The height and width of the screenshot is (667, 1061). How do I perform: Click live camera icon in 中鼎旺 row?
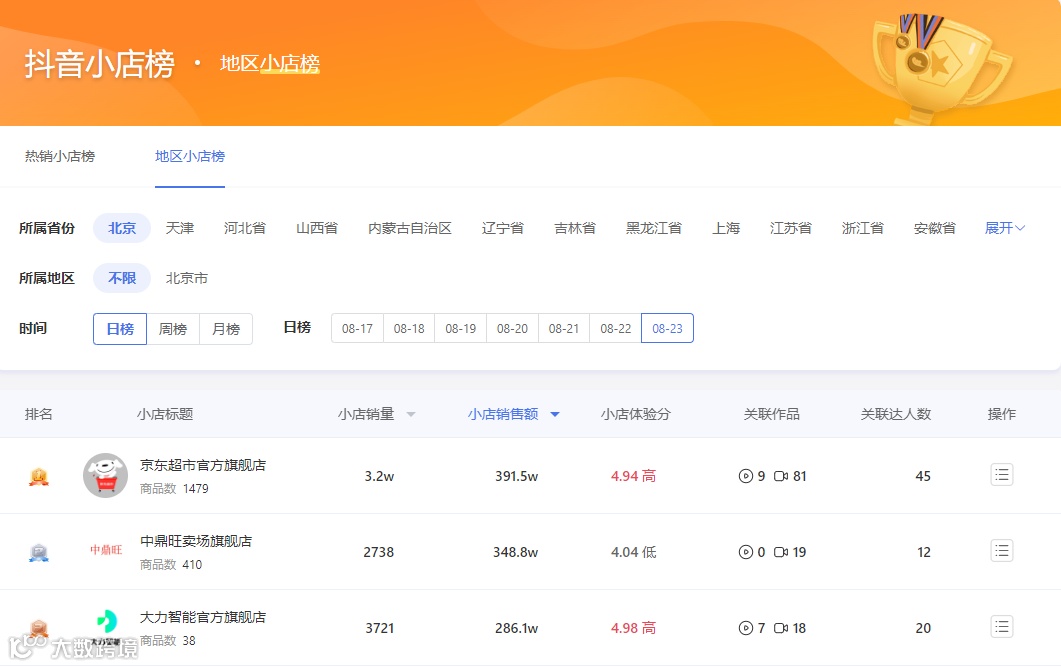(781, 552)
